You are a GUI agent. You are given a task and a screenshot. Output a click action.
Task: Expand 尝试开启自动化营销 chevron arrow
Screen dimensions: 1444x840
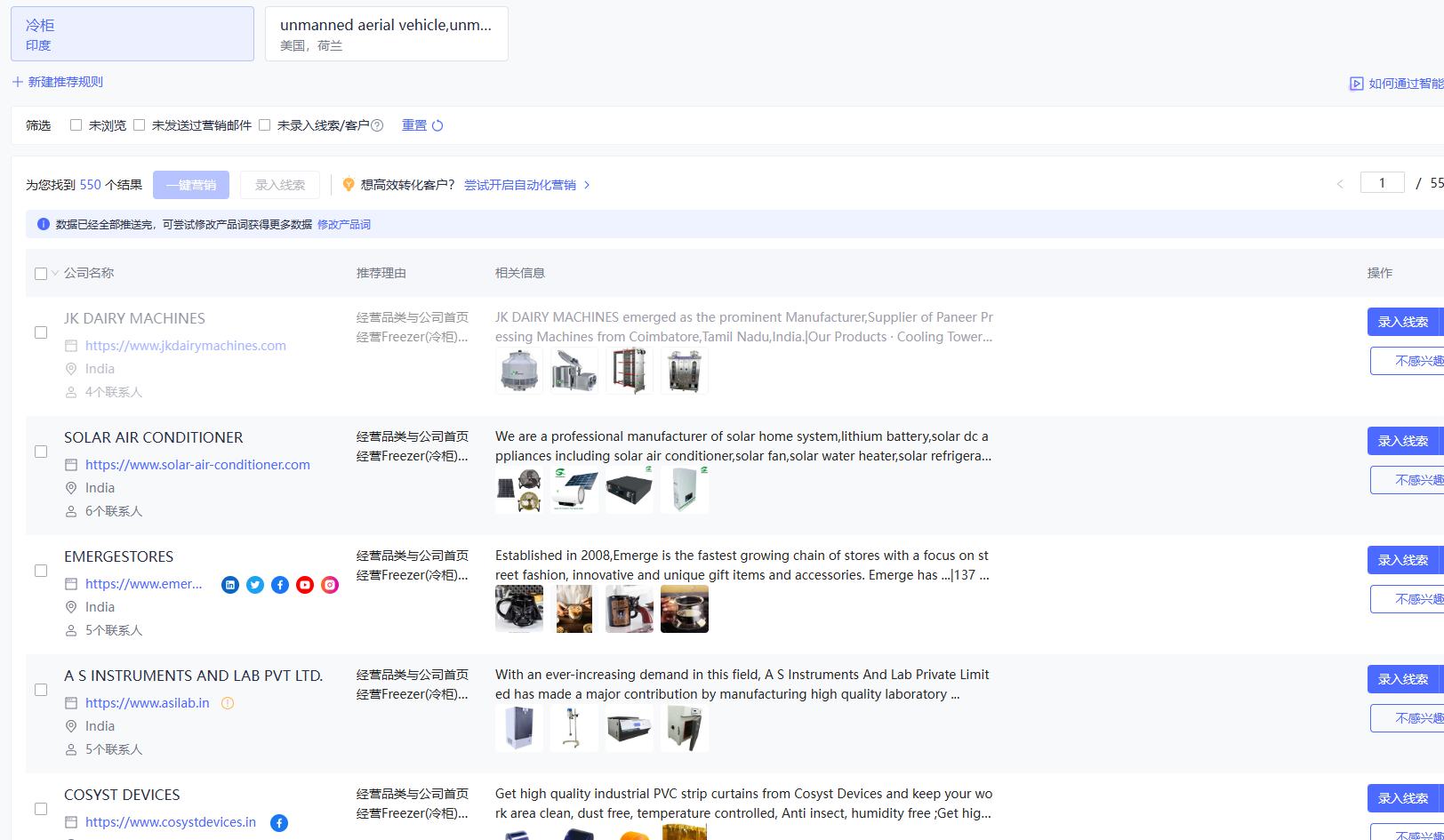pyautogui.click(x=587, y=185)
